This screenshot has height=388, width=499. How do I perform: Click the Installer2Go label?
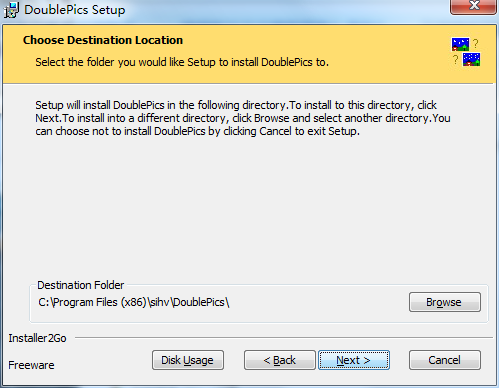click(37, 338)
